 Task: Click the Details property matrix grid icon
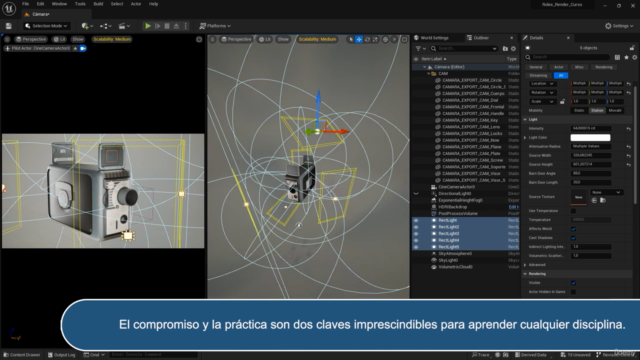(x=618, y=57)
